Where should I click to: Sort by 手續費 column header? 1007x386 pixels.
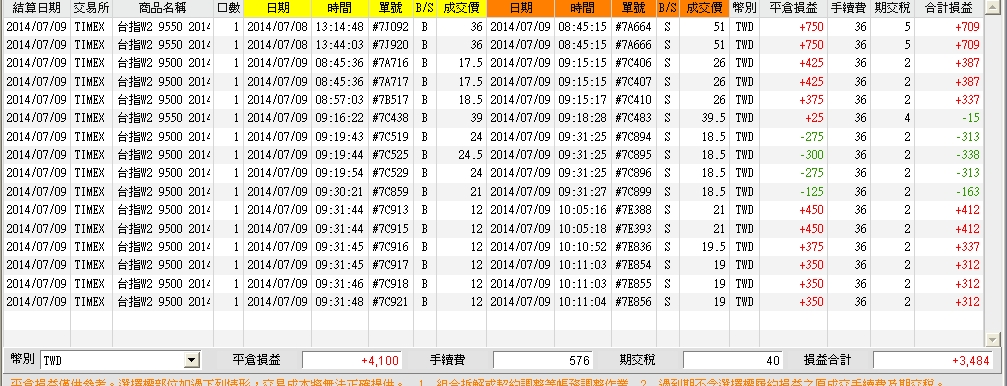[849, 8]
